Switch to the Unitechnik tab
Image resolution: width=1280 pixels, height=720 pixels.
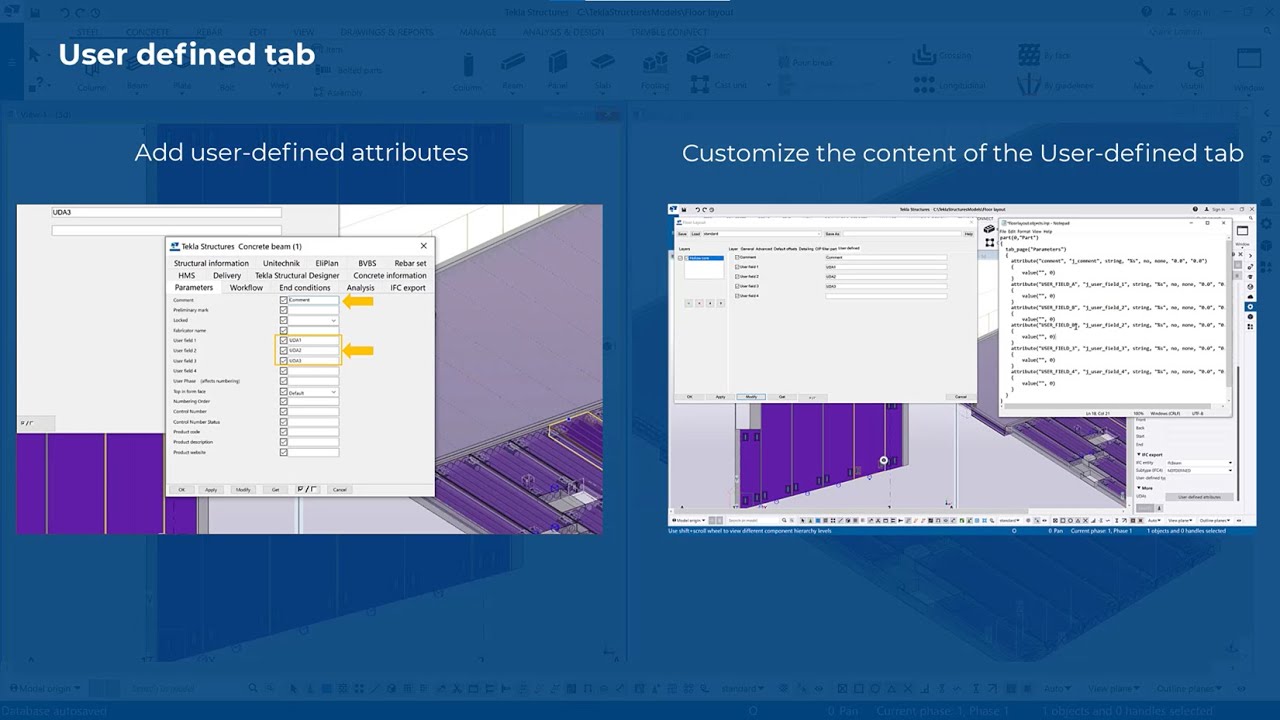[281, 263]
